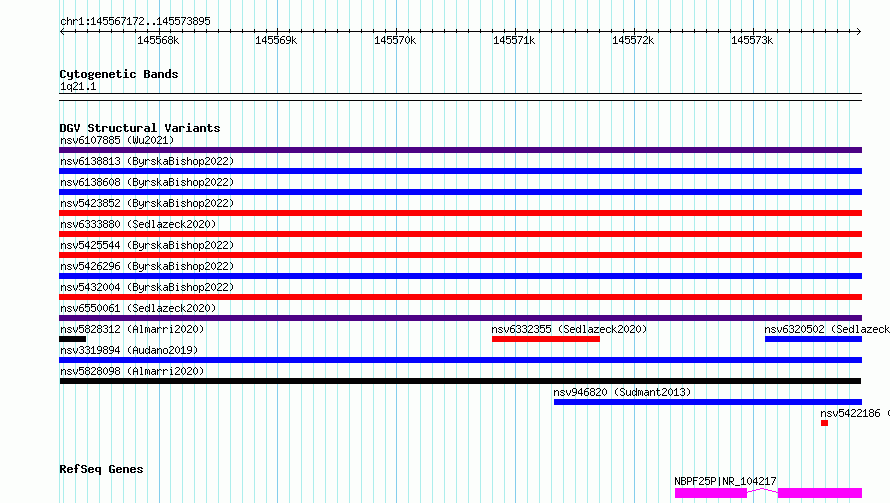The width and height of the screenshot is (890, 503).
Task: Click the blue bar under nsv6138813
Action: coord(460,171)
